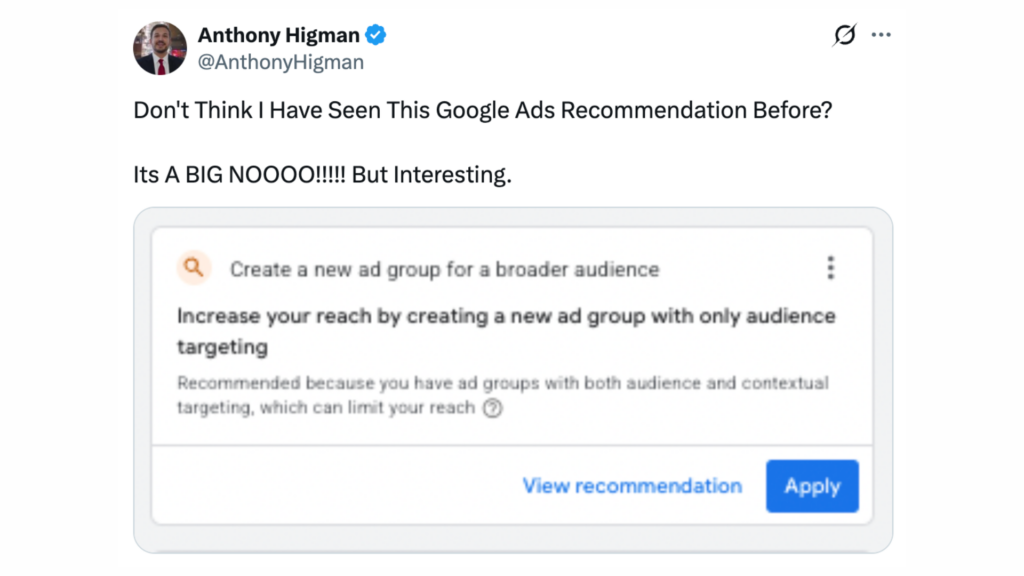Click the orange search magnifier icon

coord(193,268)
